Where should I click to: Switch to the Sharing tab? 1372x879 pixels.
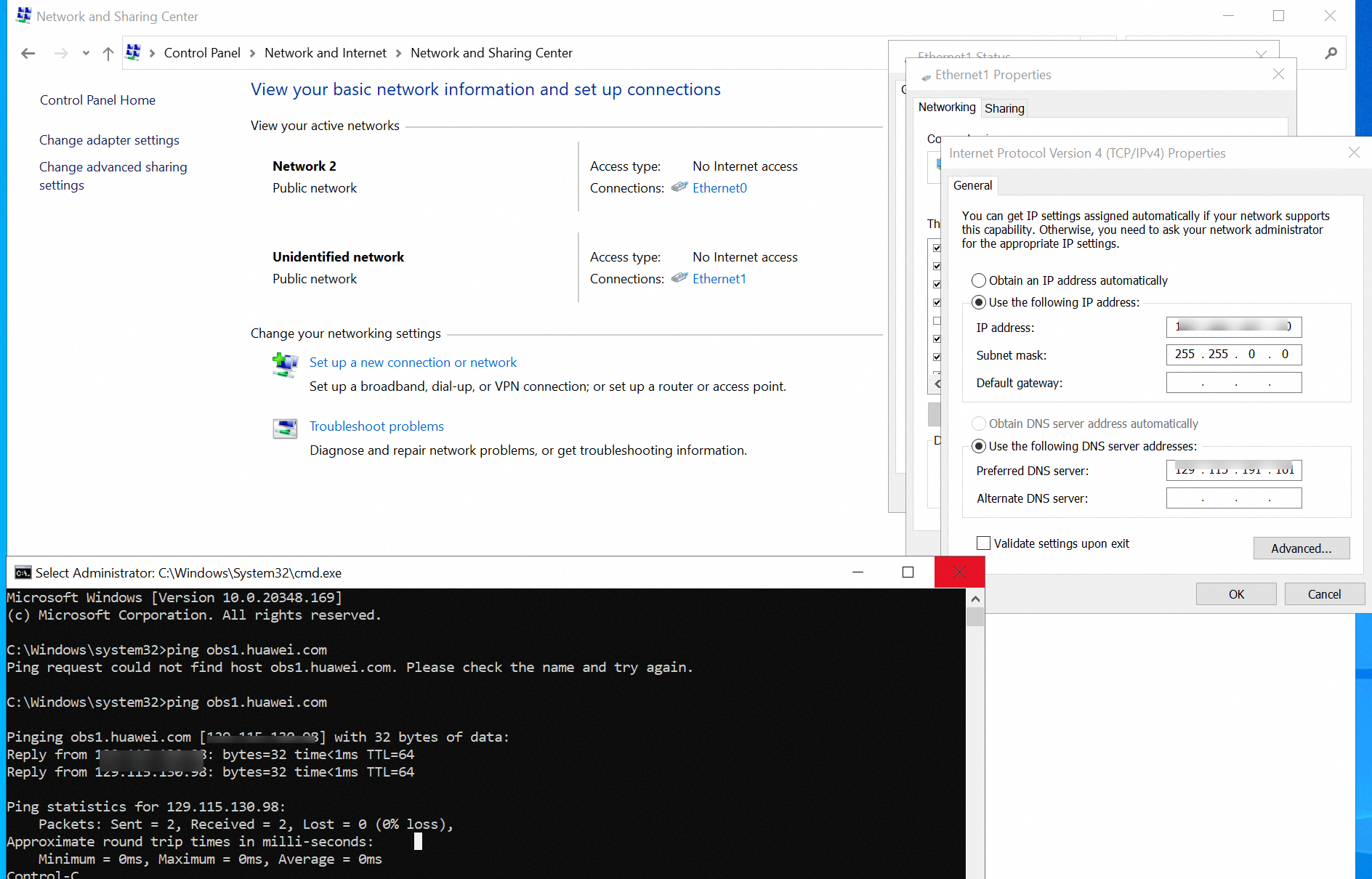click(1004, 108)
